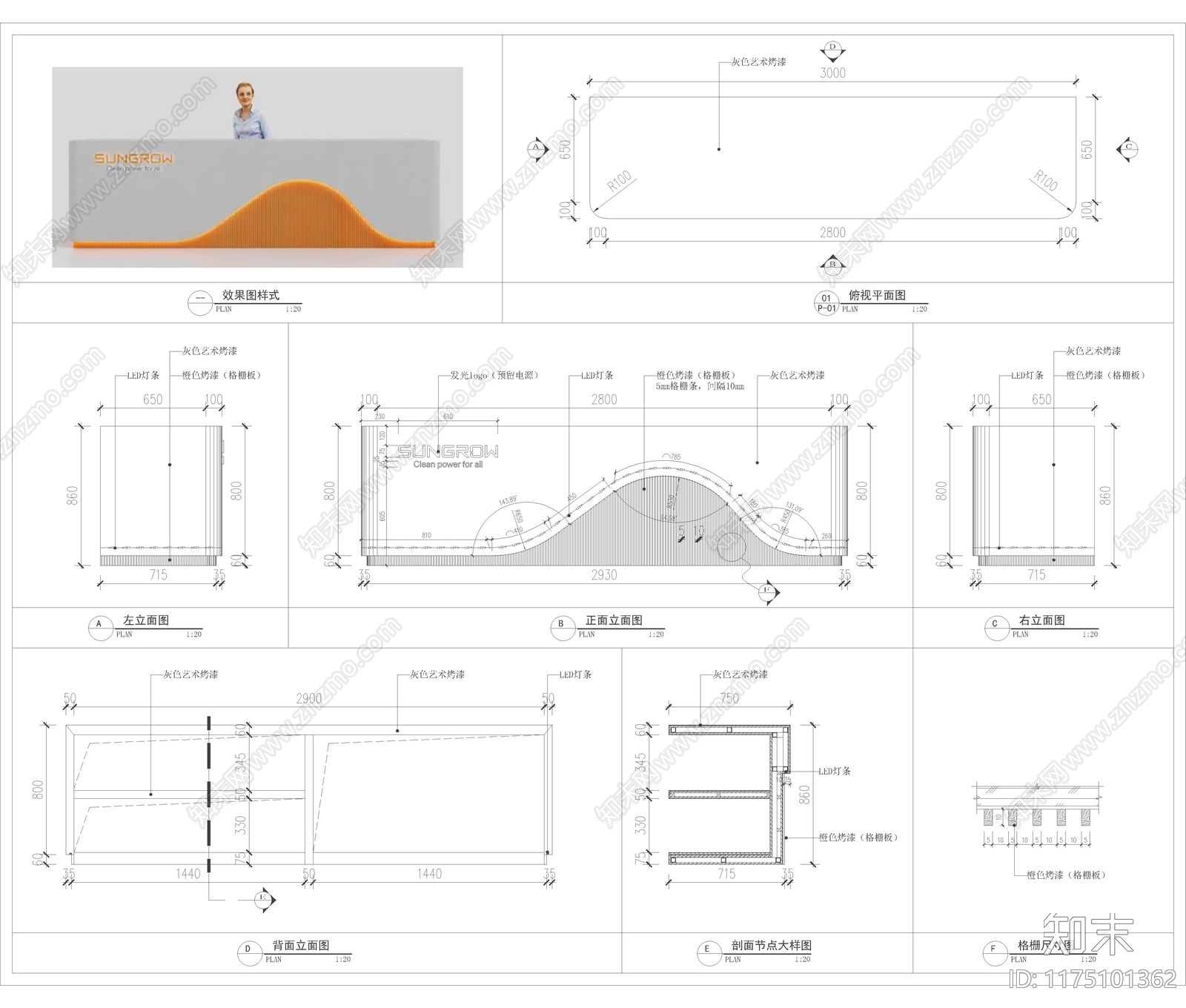Select the 正面立面图 view title
Viewport: 1186px width, 1008px height.
[614, 620]
